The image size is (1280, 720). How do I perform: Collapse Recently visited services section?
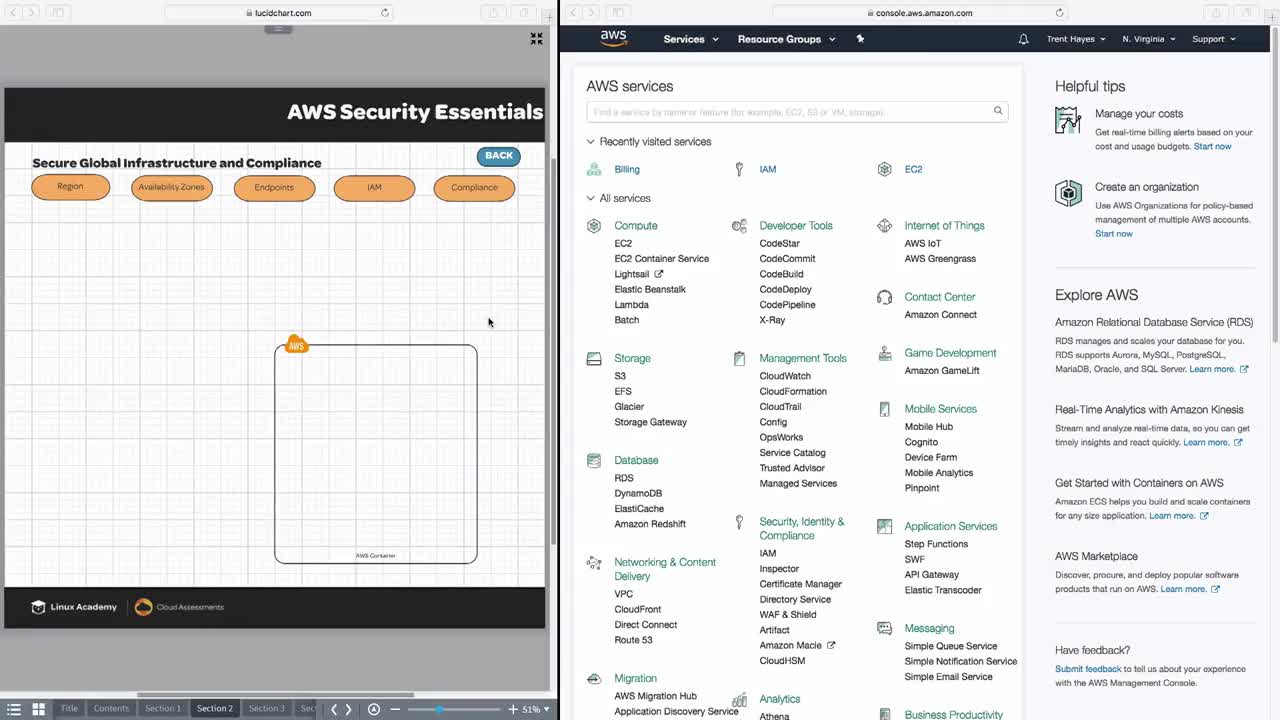[x=649, y=142]
